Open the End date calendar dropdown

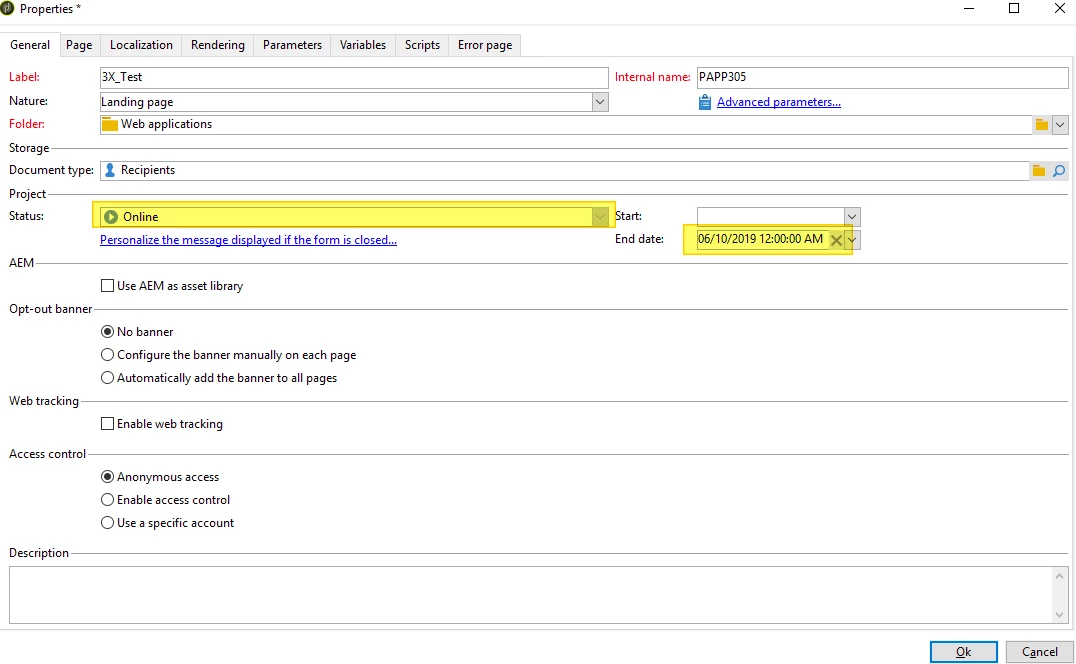(852, 240)
